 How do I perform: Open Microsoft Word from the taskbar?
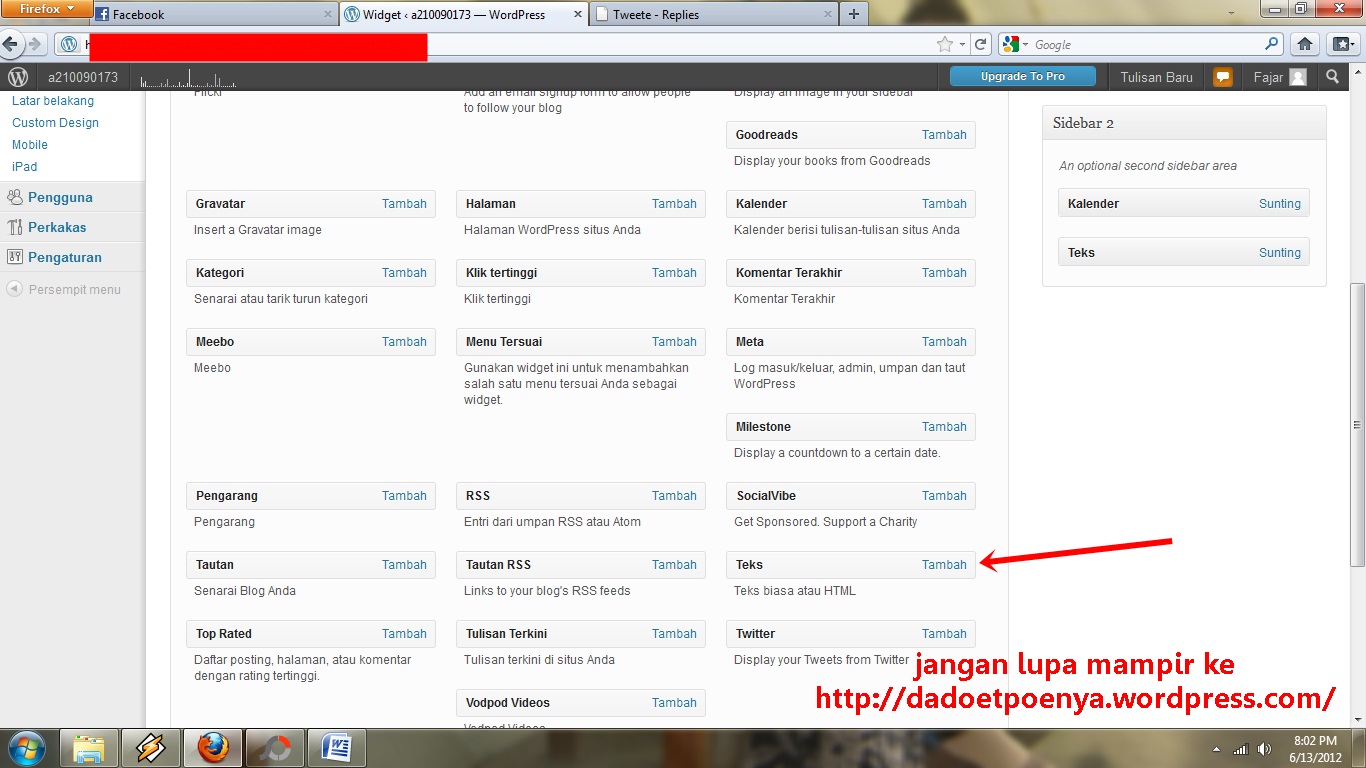click(x=337, y=748)
